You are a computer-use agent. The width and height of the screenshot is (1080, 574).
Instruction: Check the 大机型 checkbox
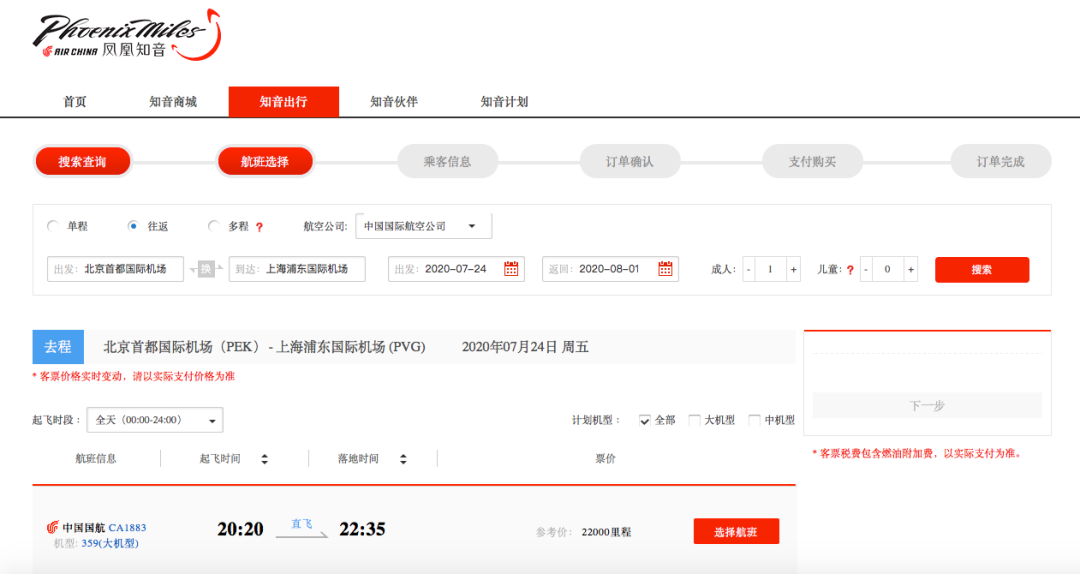694,420
